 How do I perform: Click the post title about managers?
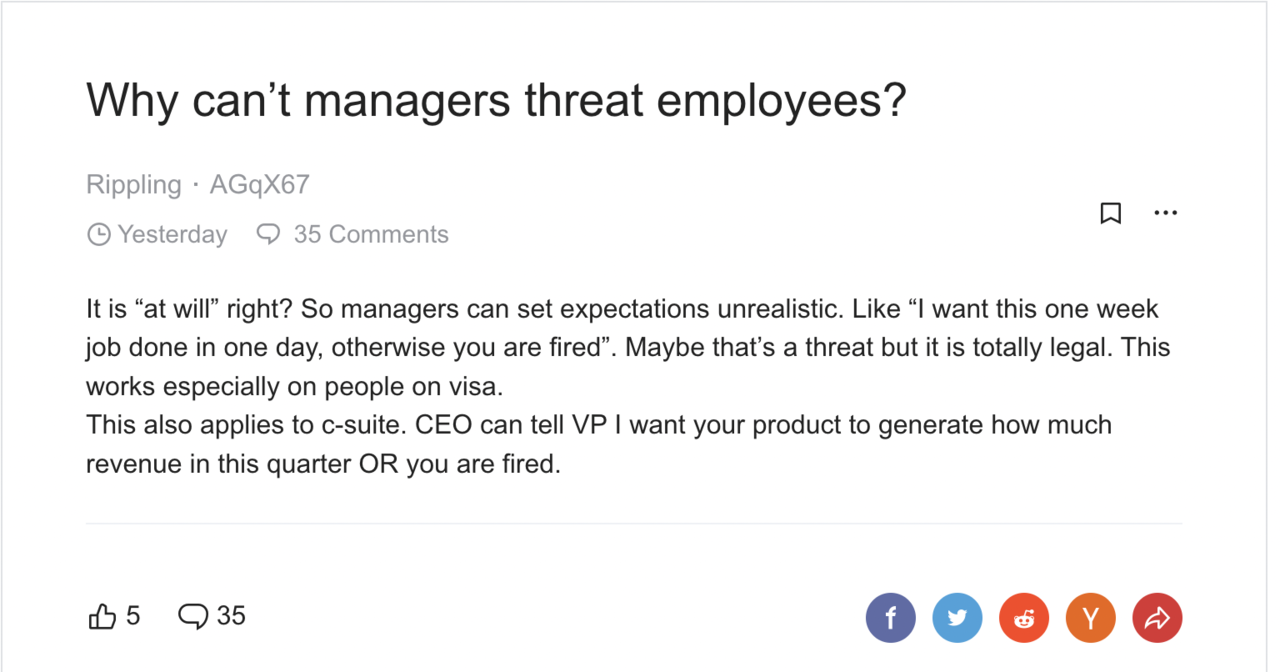(496, 100)
